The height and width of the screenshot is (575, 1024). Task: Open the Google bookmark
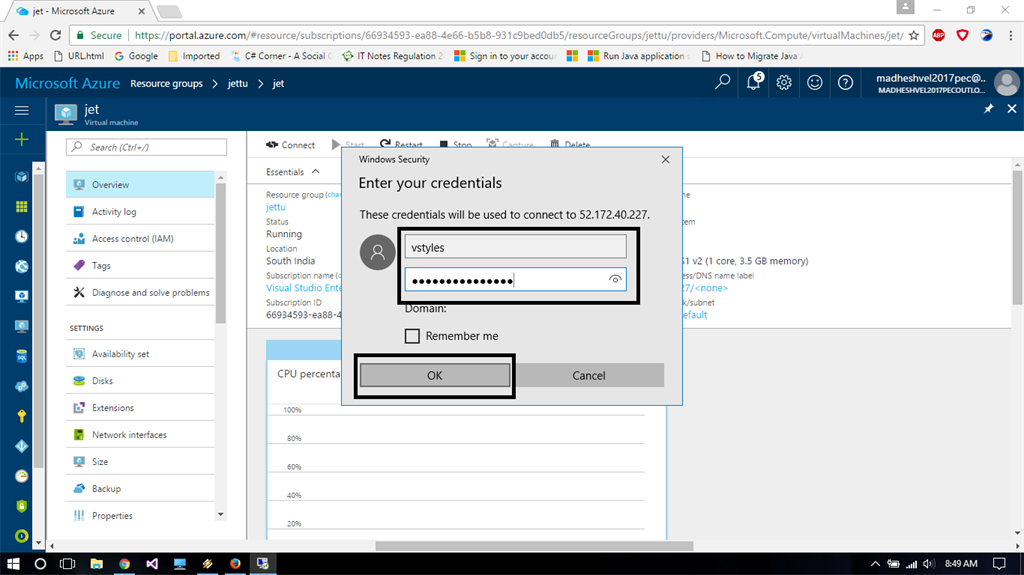[136, 56]
